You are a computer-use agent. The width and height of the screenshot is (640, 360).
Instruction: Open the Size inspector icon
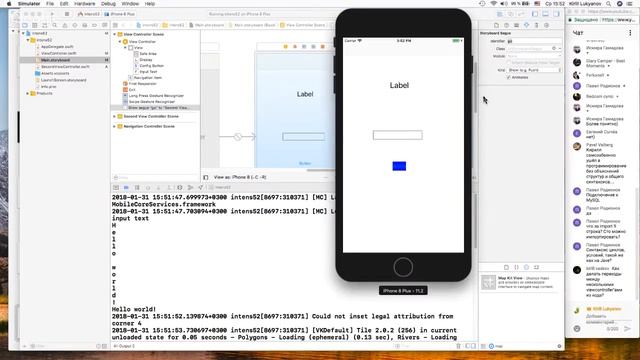pos(536,25)
